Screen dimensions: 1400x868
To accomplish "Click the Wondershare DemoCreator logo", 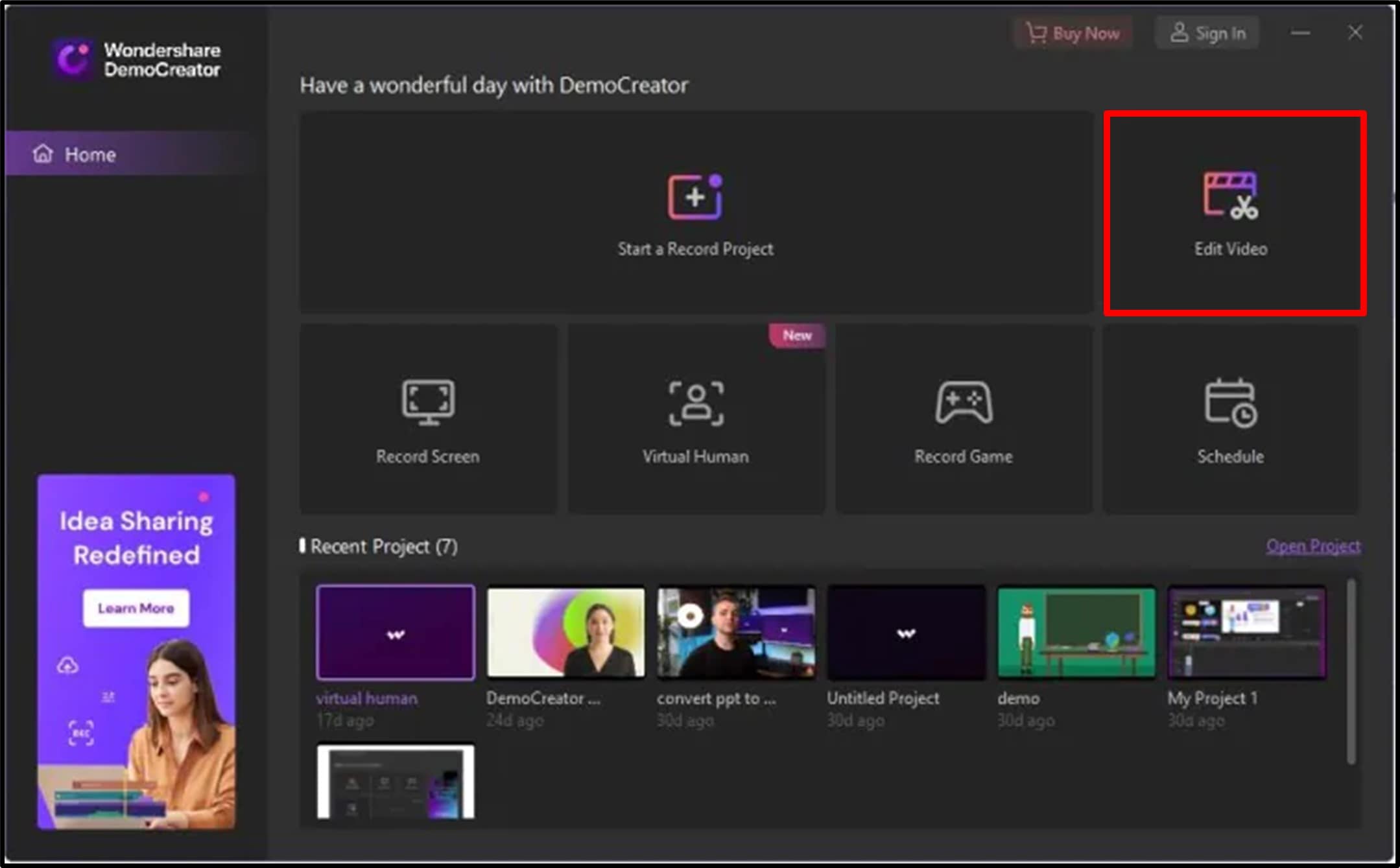I will click(x=73, y=60).
